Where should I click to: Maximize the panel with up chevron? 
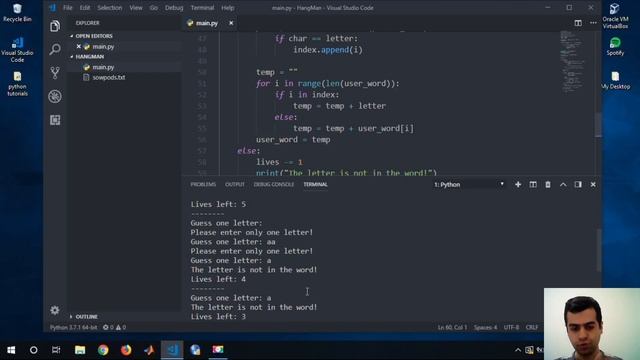pyautogui.click(x=563, y=184)
